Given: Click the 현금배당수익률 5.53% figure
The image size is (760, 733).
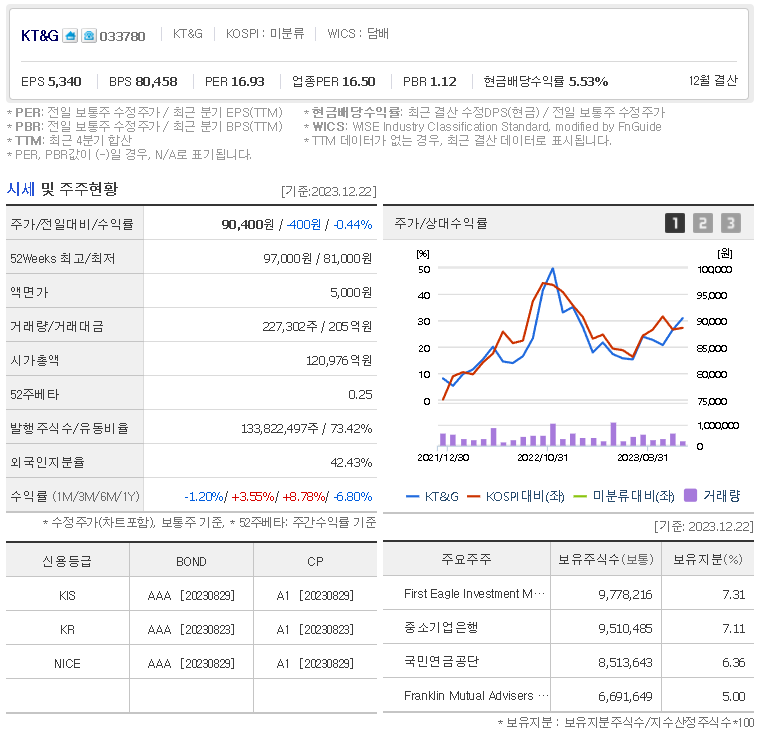Looking at the screenshot, I should pyautogui.click(x=546, y=81).
